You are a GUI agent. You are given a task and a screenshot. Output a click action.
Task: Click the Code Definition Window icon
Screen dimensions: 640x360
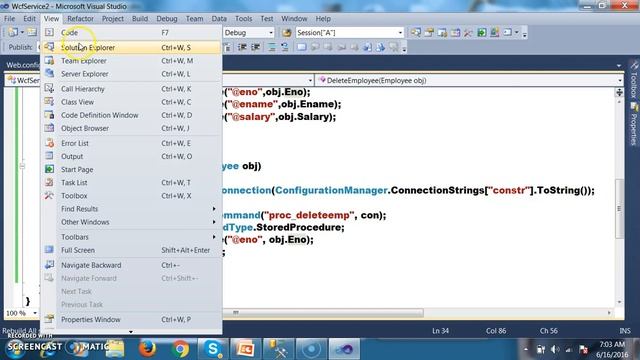[x=49, y=115]
